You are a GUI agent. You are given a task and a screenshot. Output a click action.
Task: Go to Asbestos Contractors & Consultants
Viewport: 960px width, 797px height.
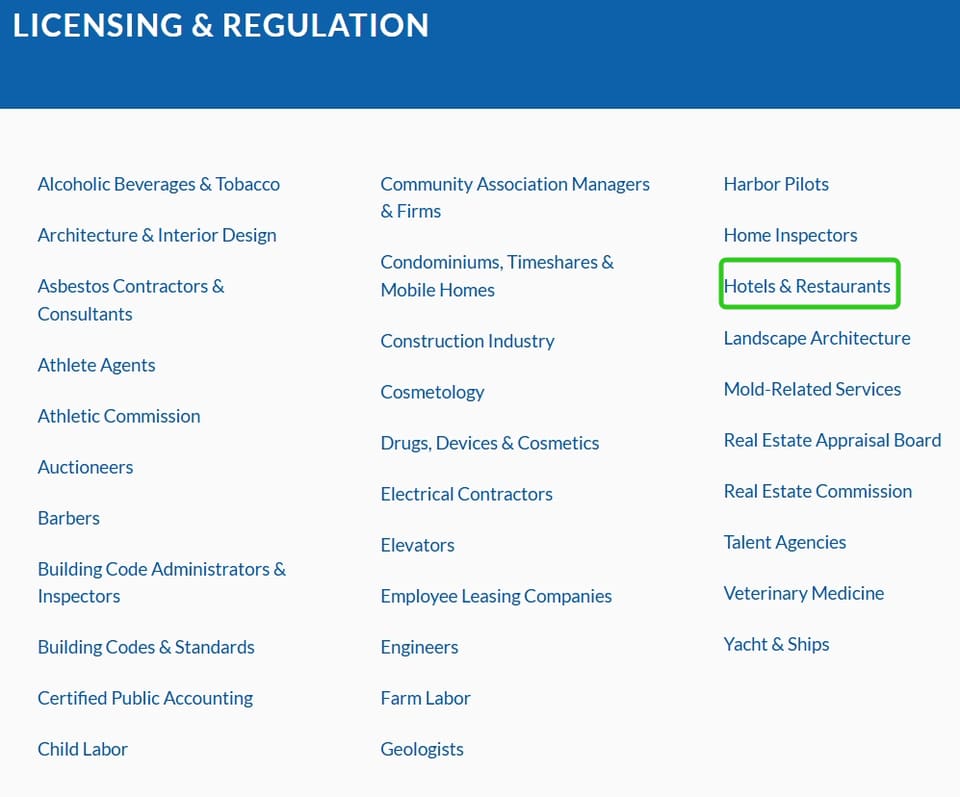coord(131,300)
